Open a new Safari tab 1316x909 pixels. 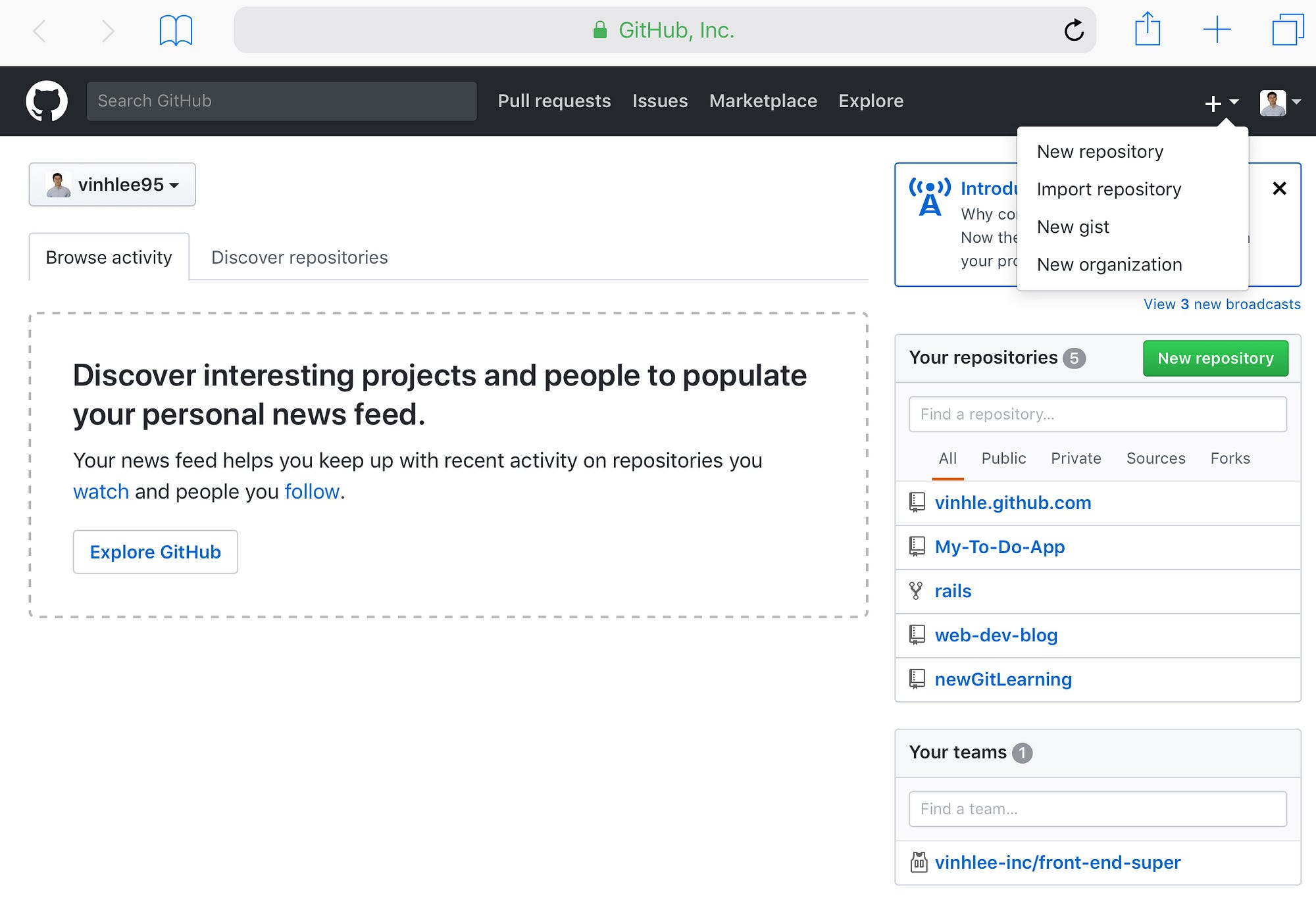[1217, 30]
